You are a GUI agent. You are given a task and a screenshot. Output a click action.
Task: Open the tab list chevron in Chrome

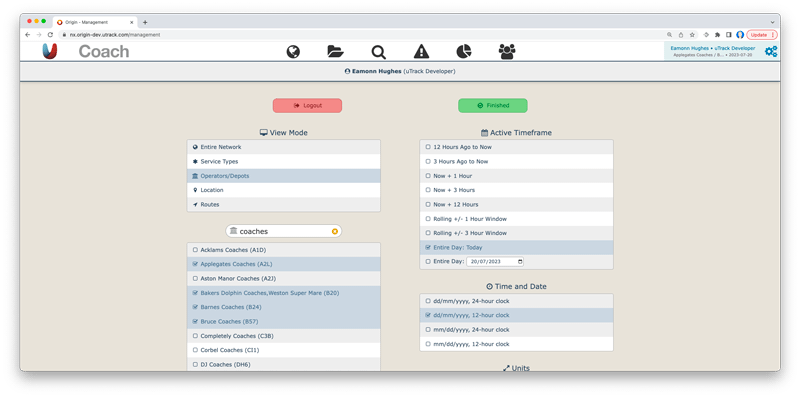(772, 22)
